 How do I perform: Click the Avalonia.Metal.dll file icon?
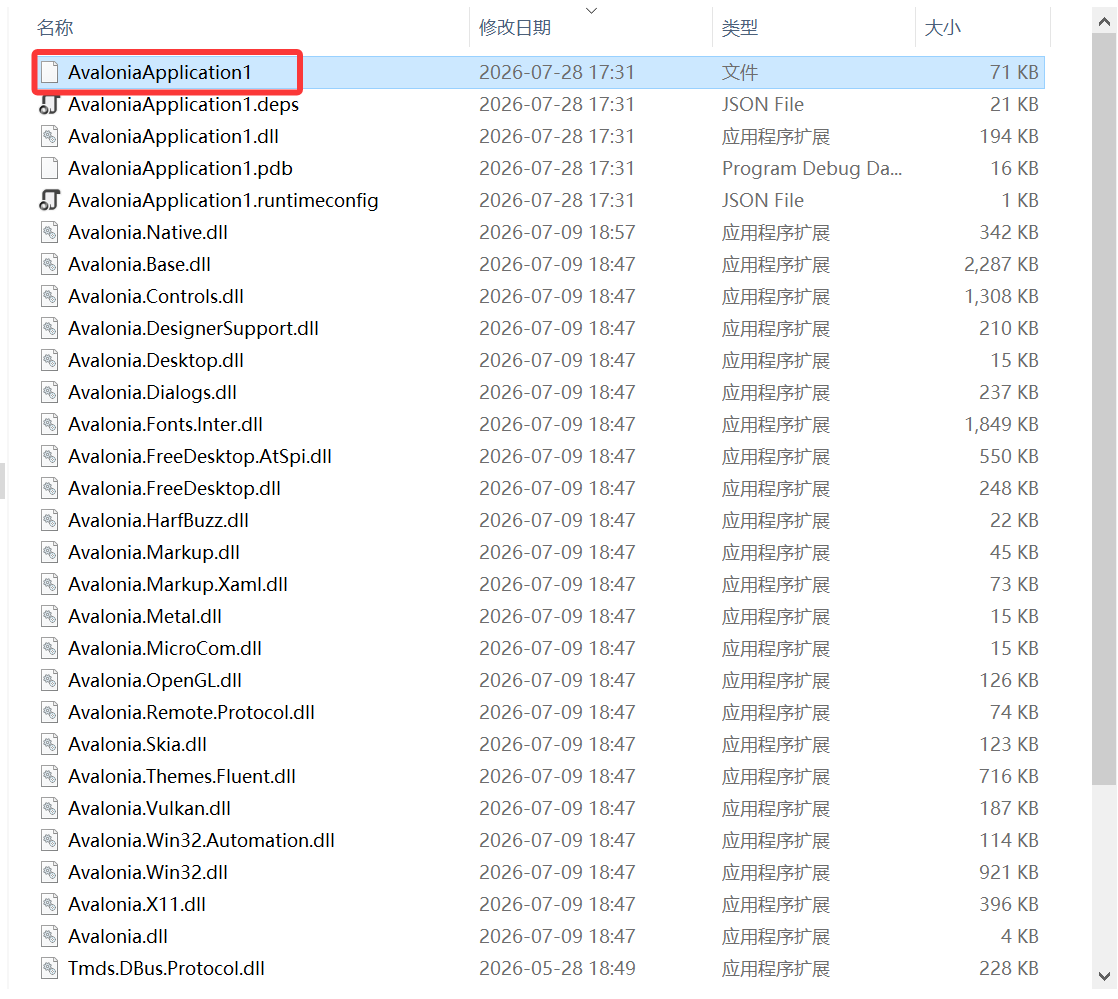pos(49,617)
